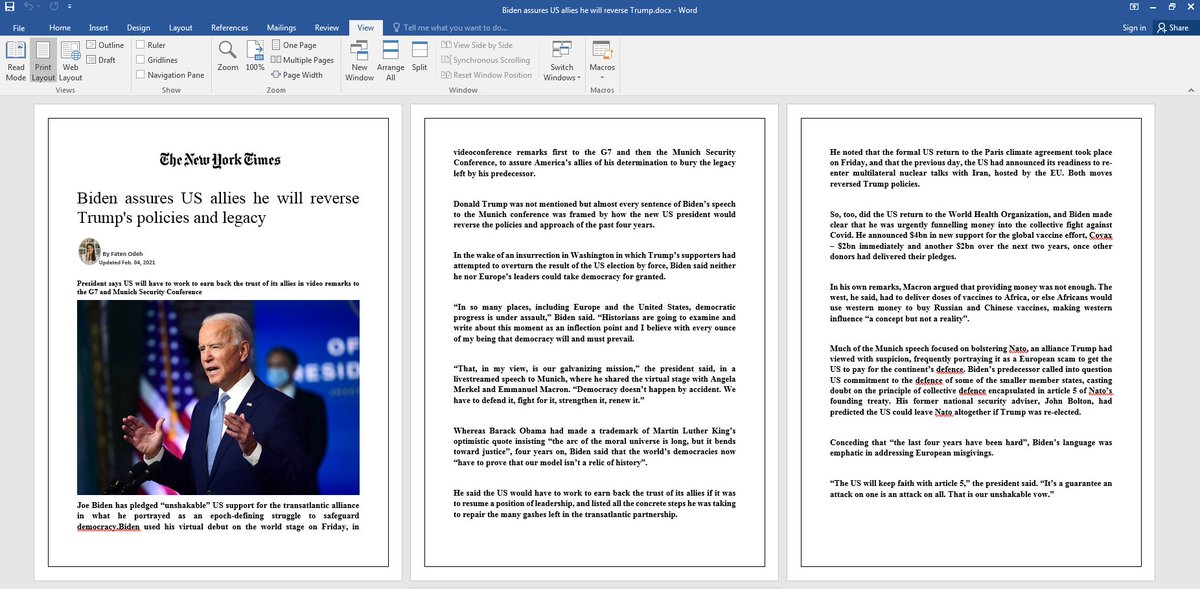
Task: Choose Multiple Pages zoom
Action: 302,60
